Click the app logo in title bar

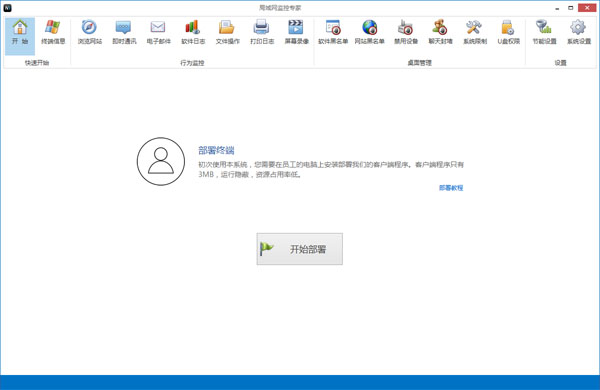tap(7, 8)
